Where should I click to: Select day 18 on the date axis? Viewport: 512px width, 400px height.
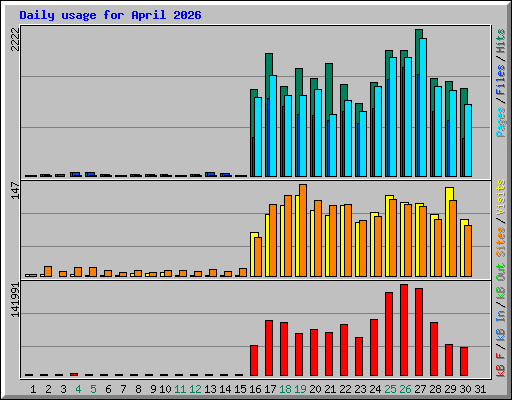(285, 389)
